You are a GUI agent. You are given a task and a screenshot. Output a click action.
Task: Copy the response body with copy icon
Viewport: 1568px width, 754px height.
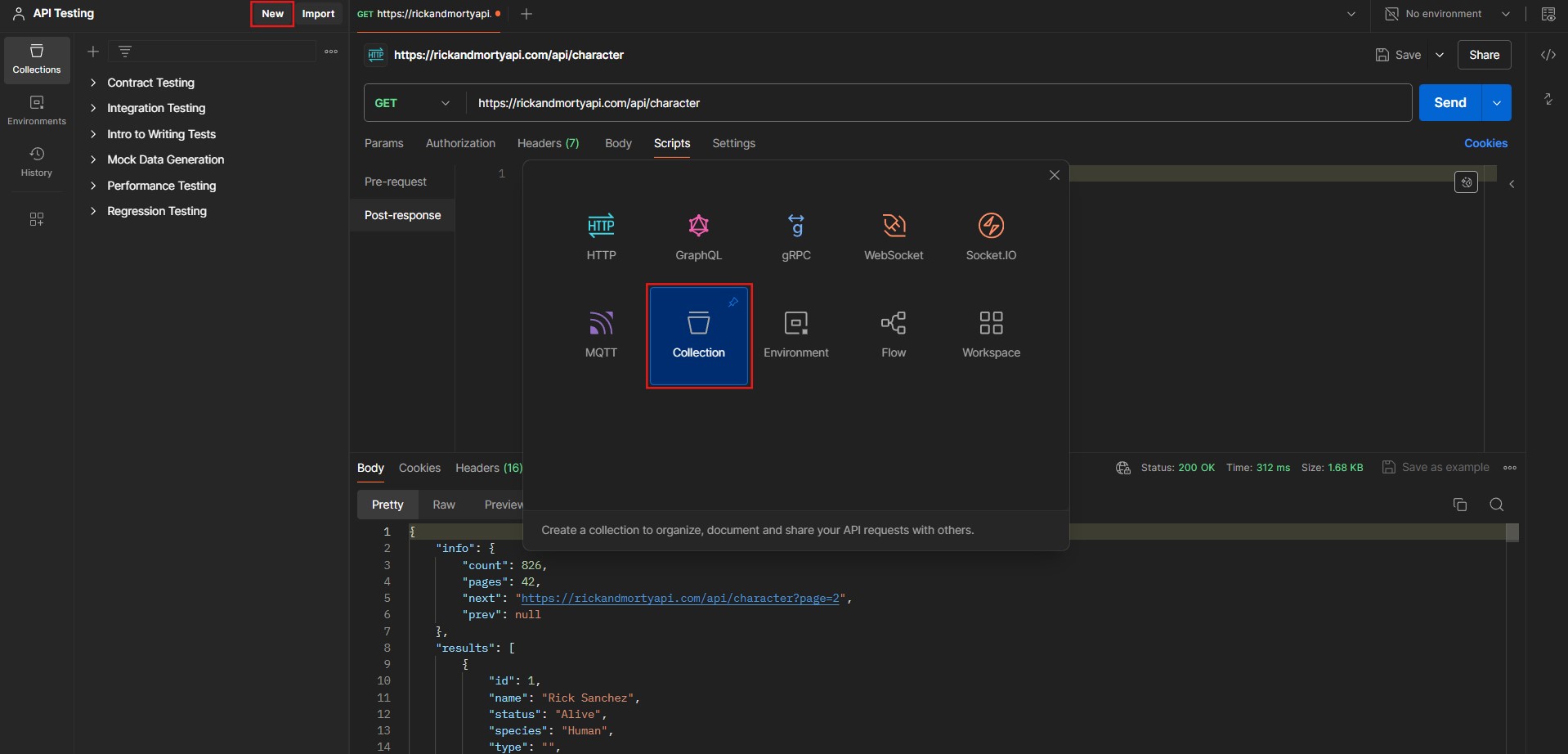(1460, 505)
